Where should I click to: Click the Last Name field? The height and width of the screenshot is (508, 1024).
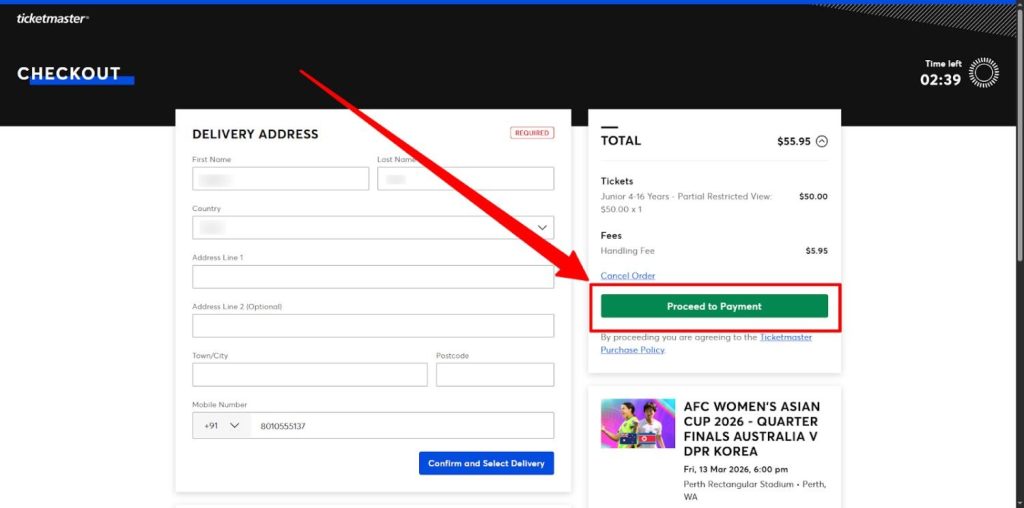pos(466,178)
